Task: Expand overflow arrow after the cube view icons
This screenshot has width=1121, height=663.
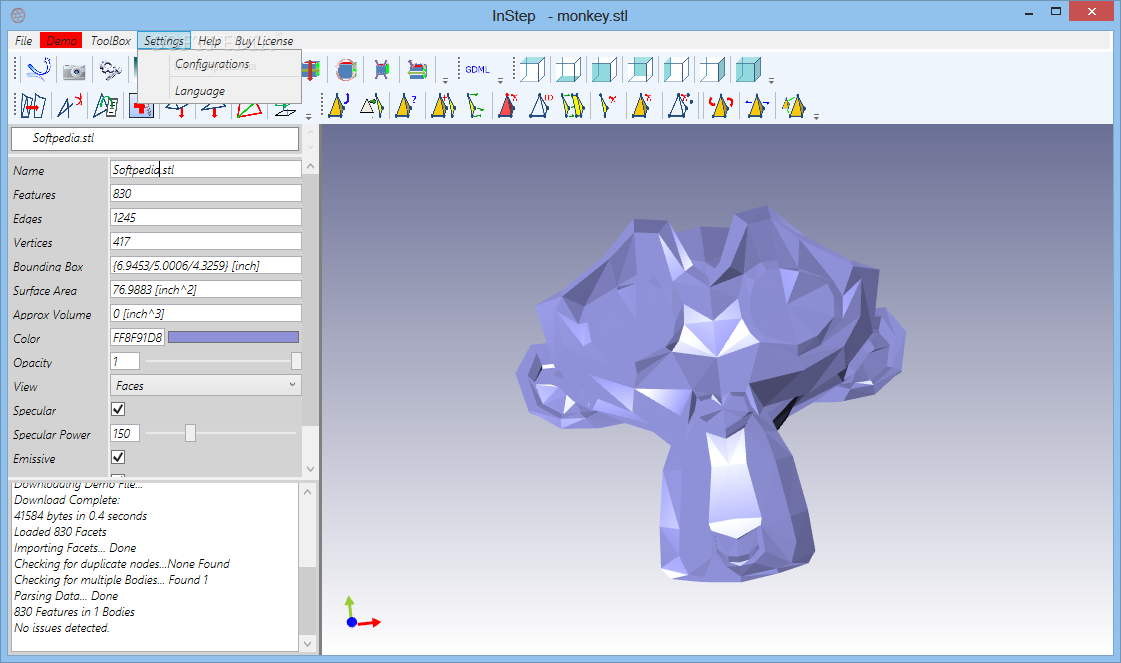Action: 771,80
